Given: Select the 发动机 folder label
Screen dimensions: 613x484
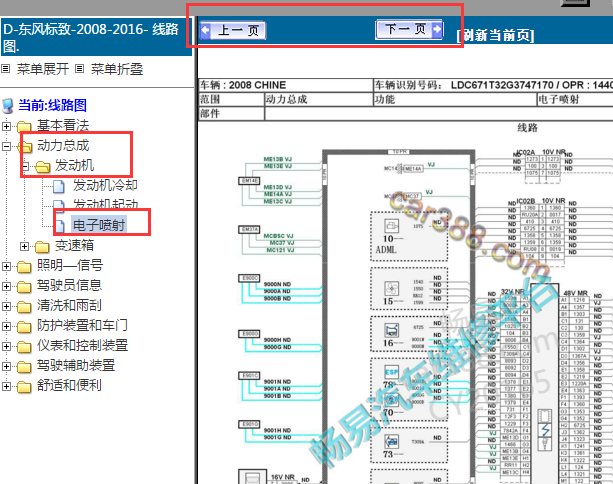Looking at the screenshot, I should tap(74, 165).
